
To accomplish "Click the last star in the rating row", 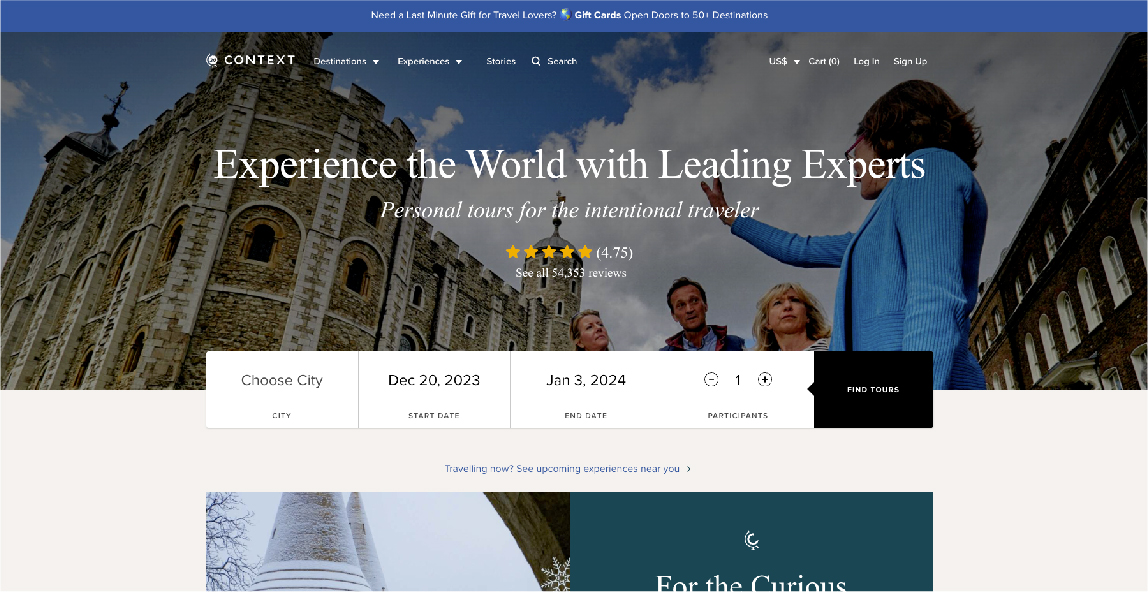I will point(586,252).
